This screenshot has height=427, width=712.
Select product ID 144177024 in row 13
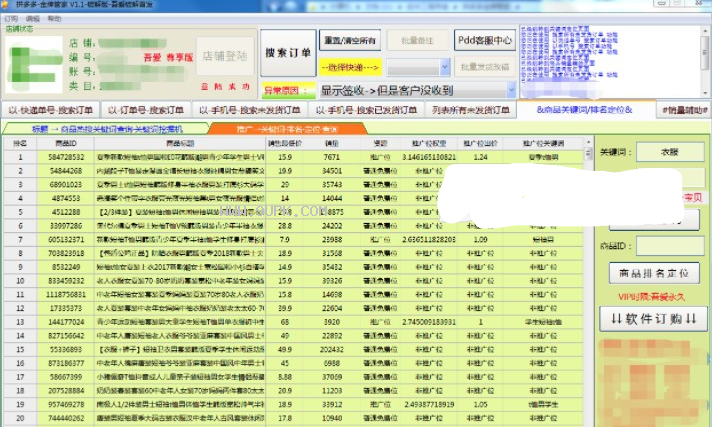66,322
